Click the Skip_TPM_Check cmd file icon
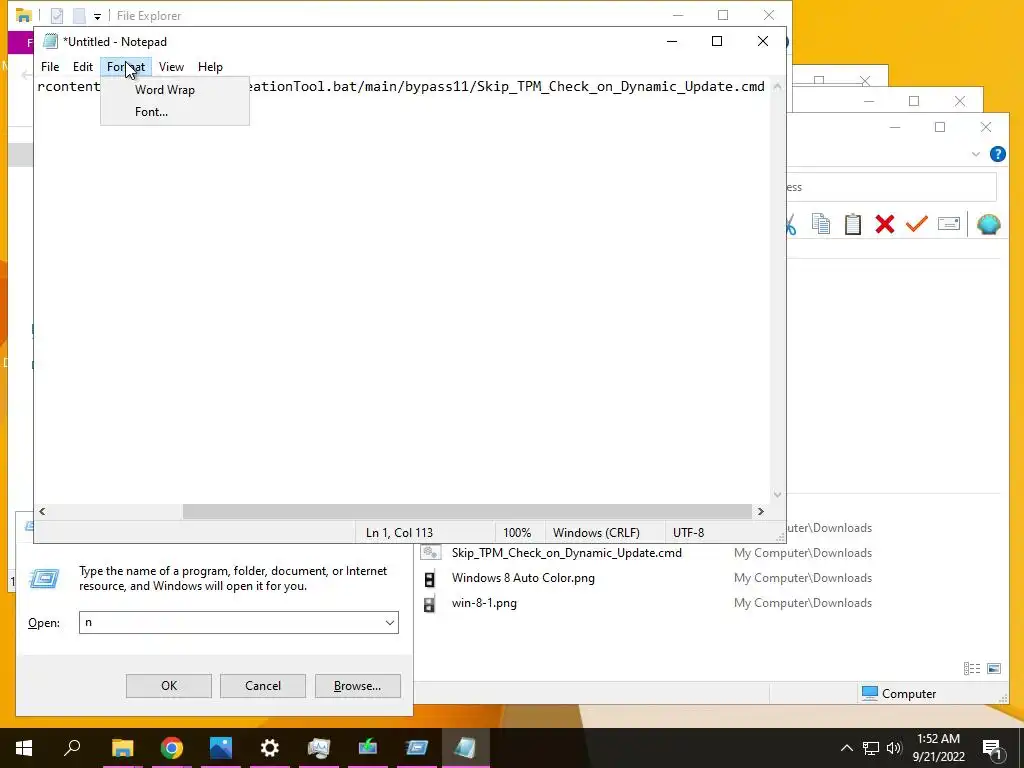Image resolution: width=1024 pixels, height=768 pixels. click(x=430, y=552)
